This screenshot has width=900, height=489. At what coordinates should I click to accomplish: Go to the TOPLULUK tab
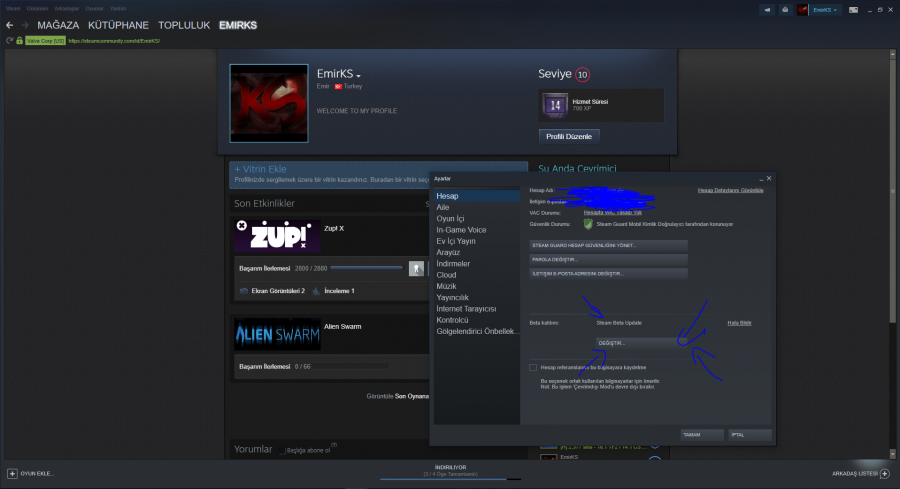(x=184, y=25)
